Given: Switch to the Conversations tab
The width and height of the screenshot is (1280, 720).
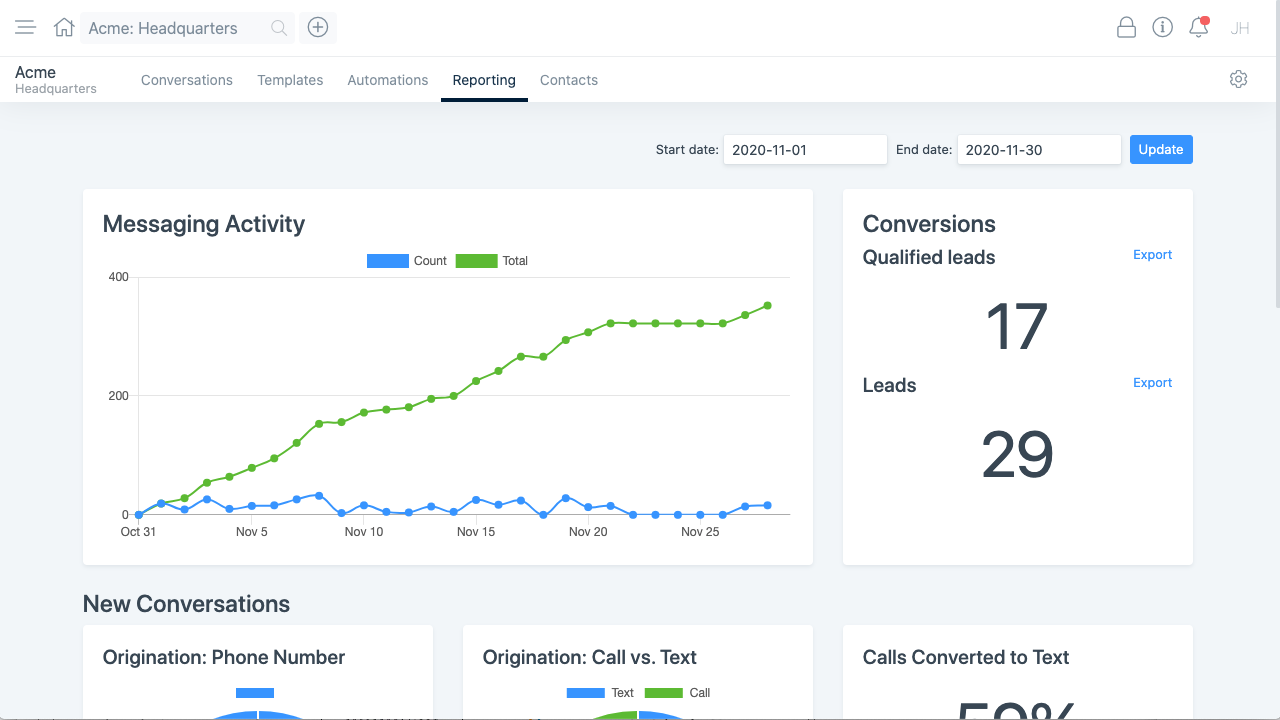Looking at the screenshot, I should tap(187, 80).
